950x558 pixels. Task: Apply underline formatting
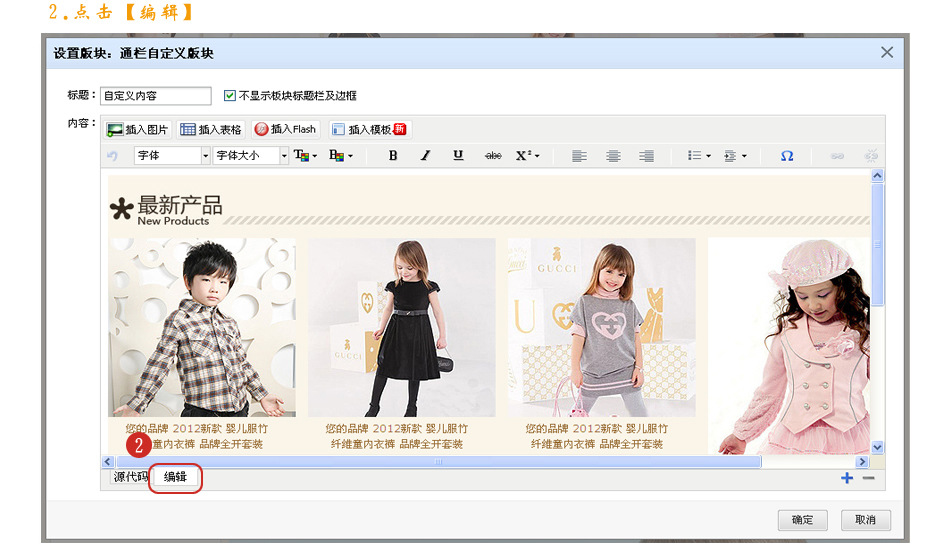coord(459,156)
